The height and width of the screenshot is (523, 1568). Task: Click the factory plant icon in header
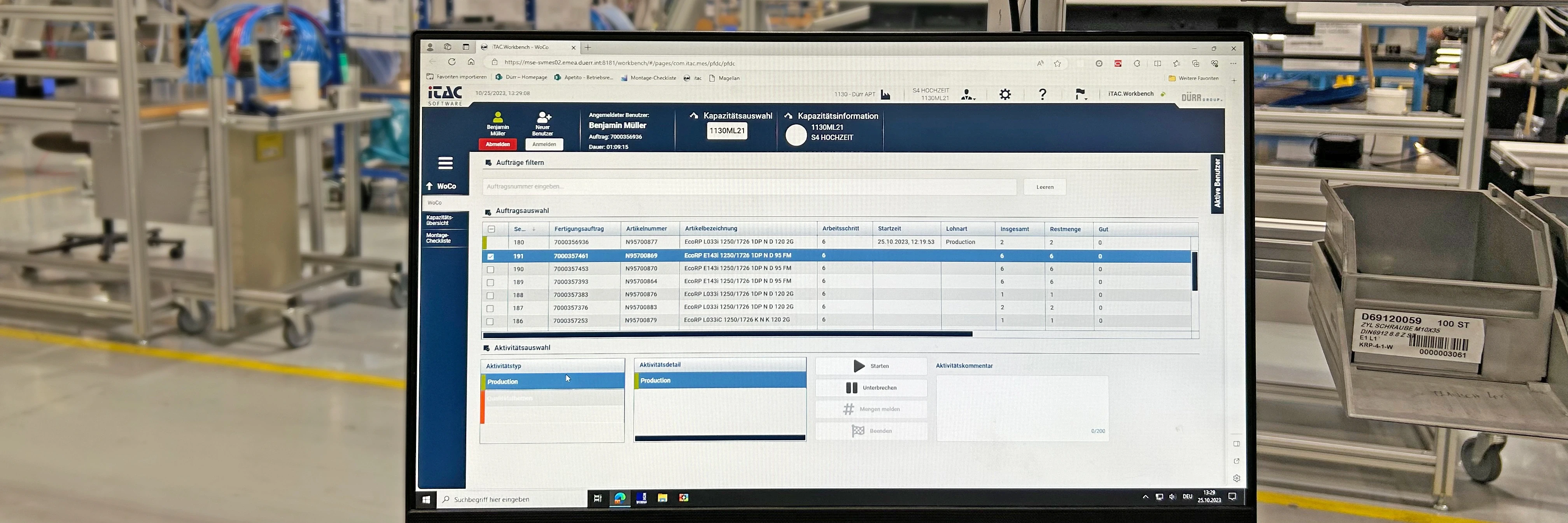click(x=885, y=95)
